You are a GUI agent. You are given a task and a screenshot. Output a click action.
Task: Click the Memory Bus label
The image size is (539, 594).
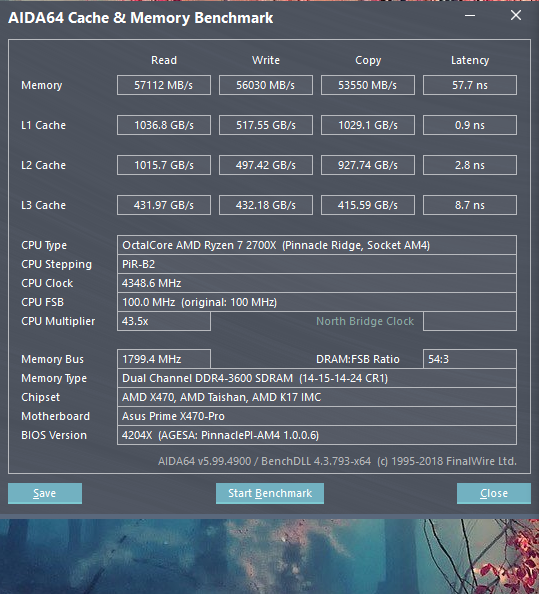click(x=52, y=359)
